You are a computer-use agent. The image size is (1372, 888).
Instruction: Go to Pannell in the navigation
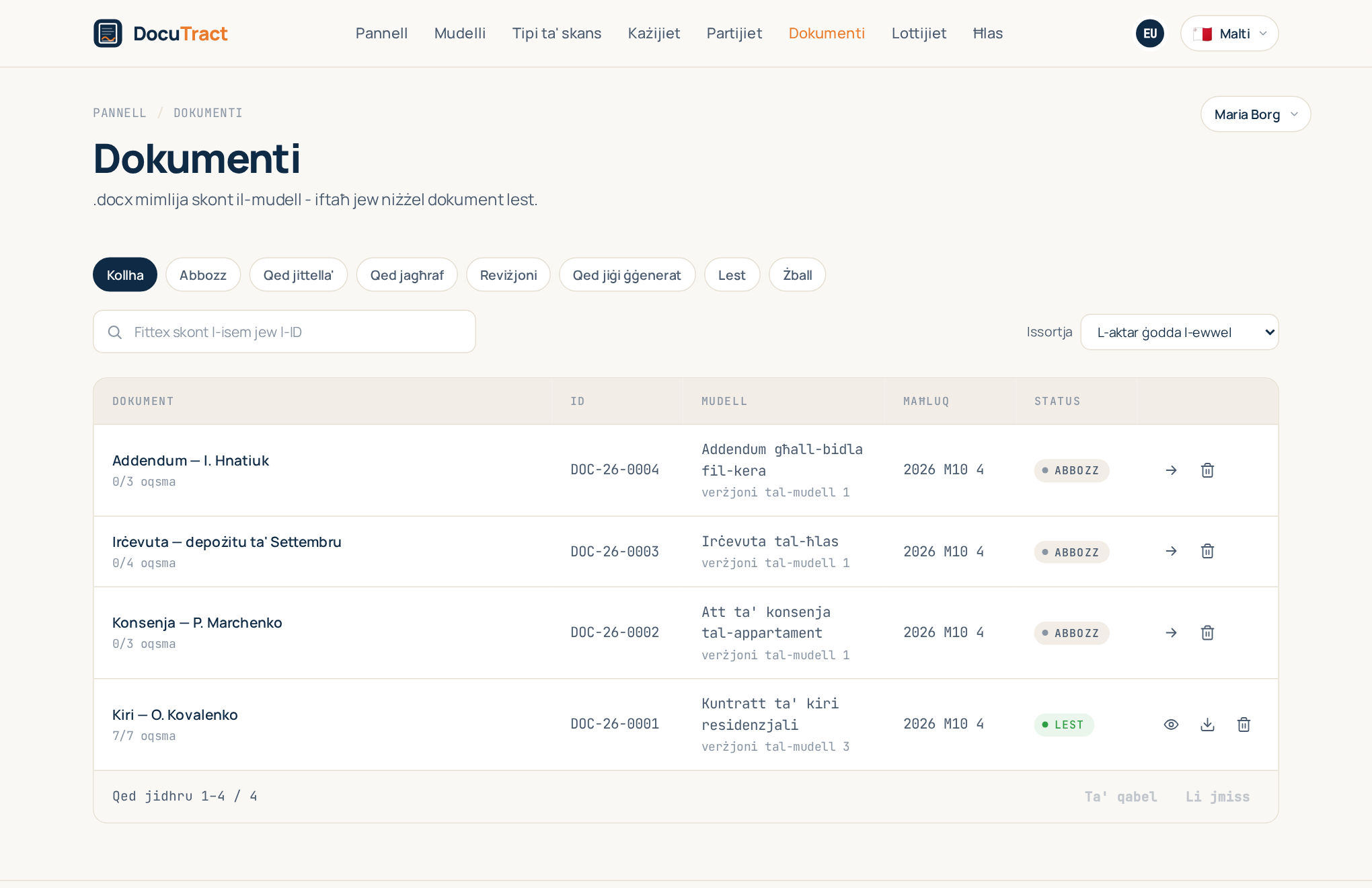(x=381, y=34)
